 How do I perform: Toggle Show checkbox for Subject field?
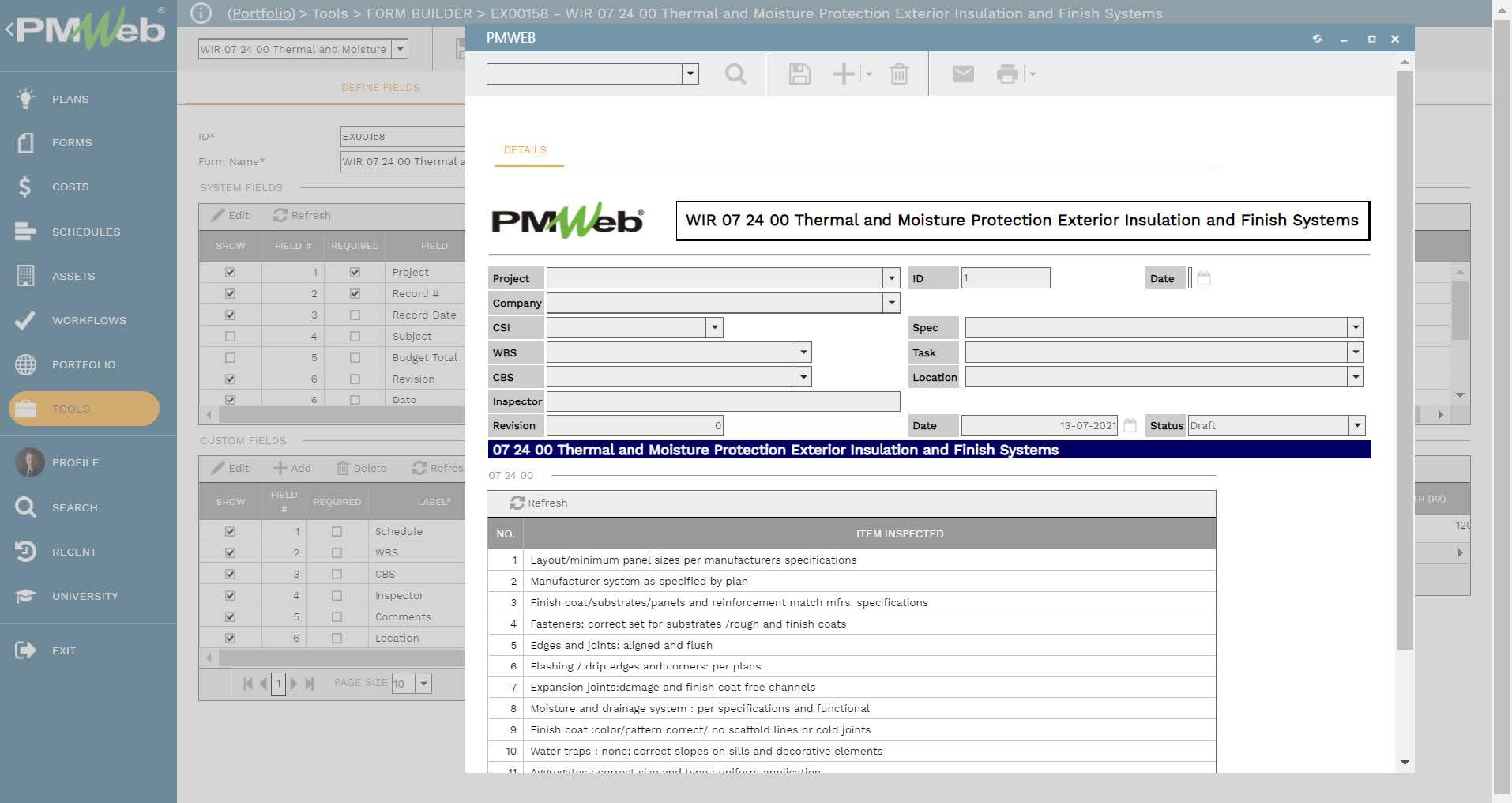(230, 336)
